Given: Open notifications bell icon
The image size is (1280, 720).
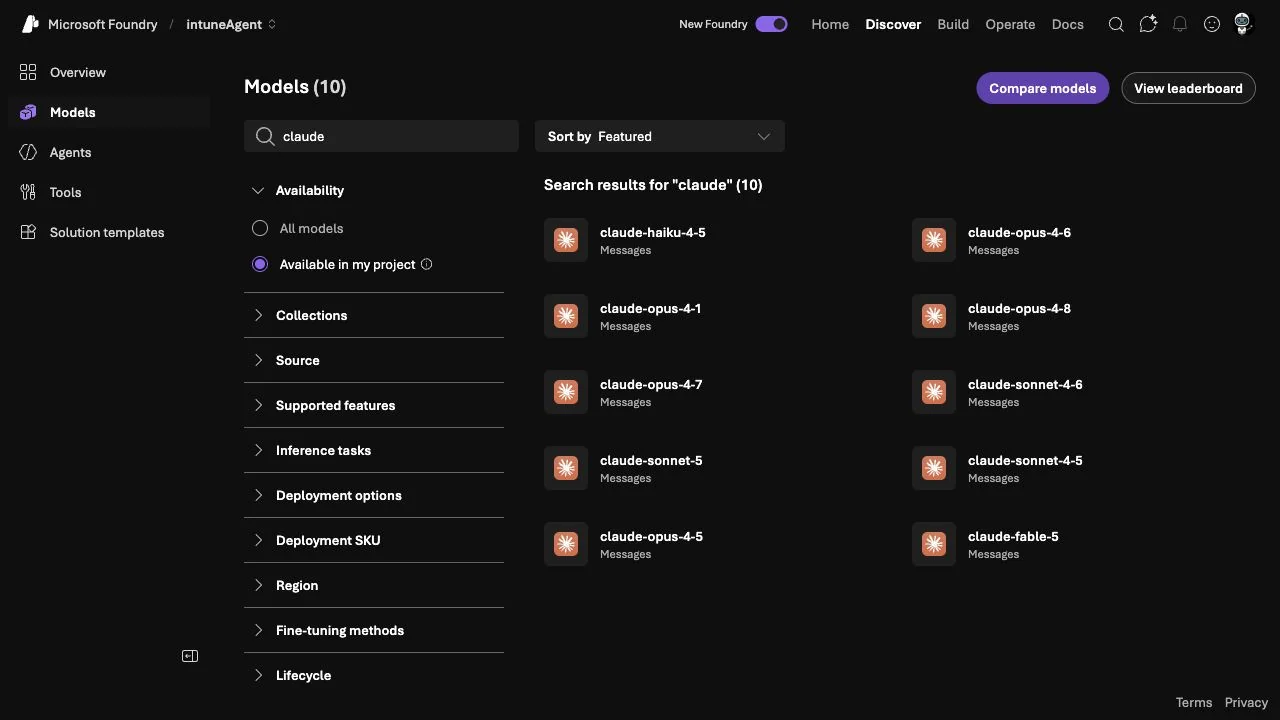Looking at the screenshot, I should 1180,24.
